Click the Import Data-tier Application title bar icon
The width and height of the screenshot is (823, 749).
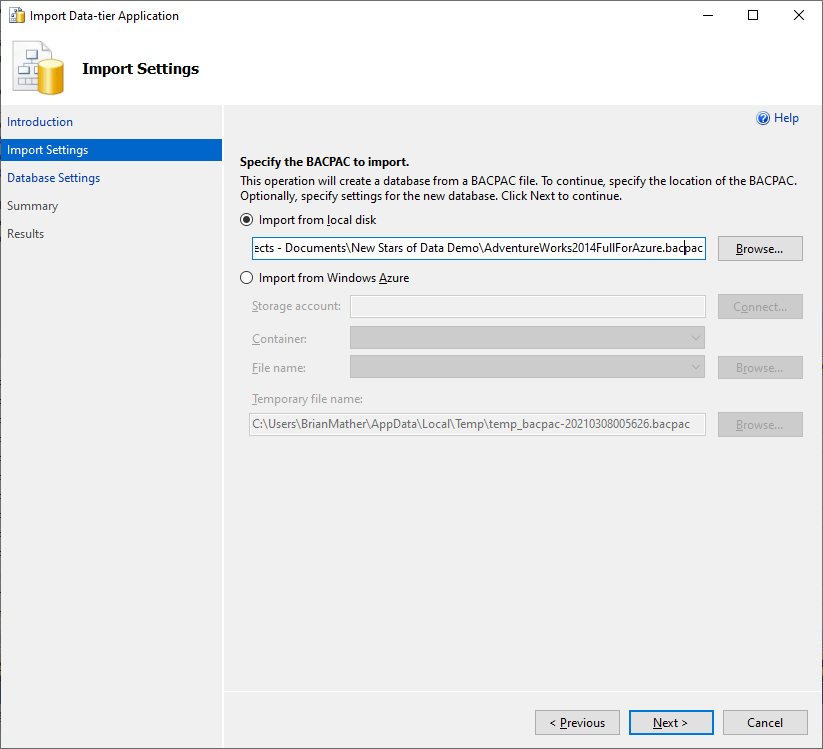[x=17, y=16]
